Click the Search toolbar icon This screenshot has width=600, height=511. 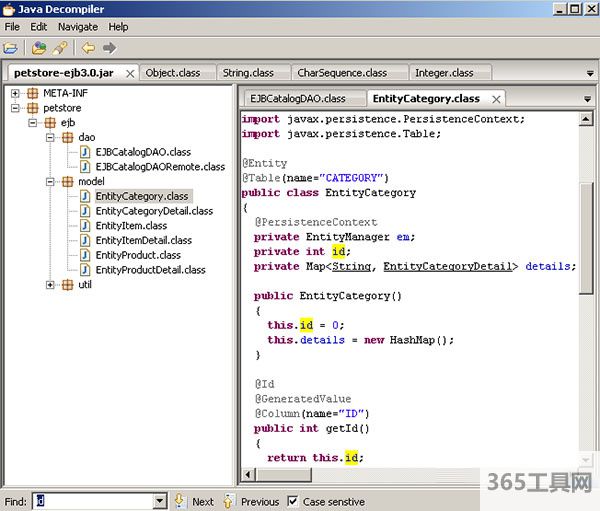tap(59, 47)
